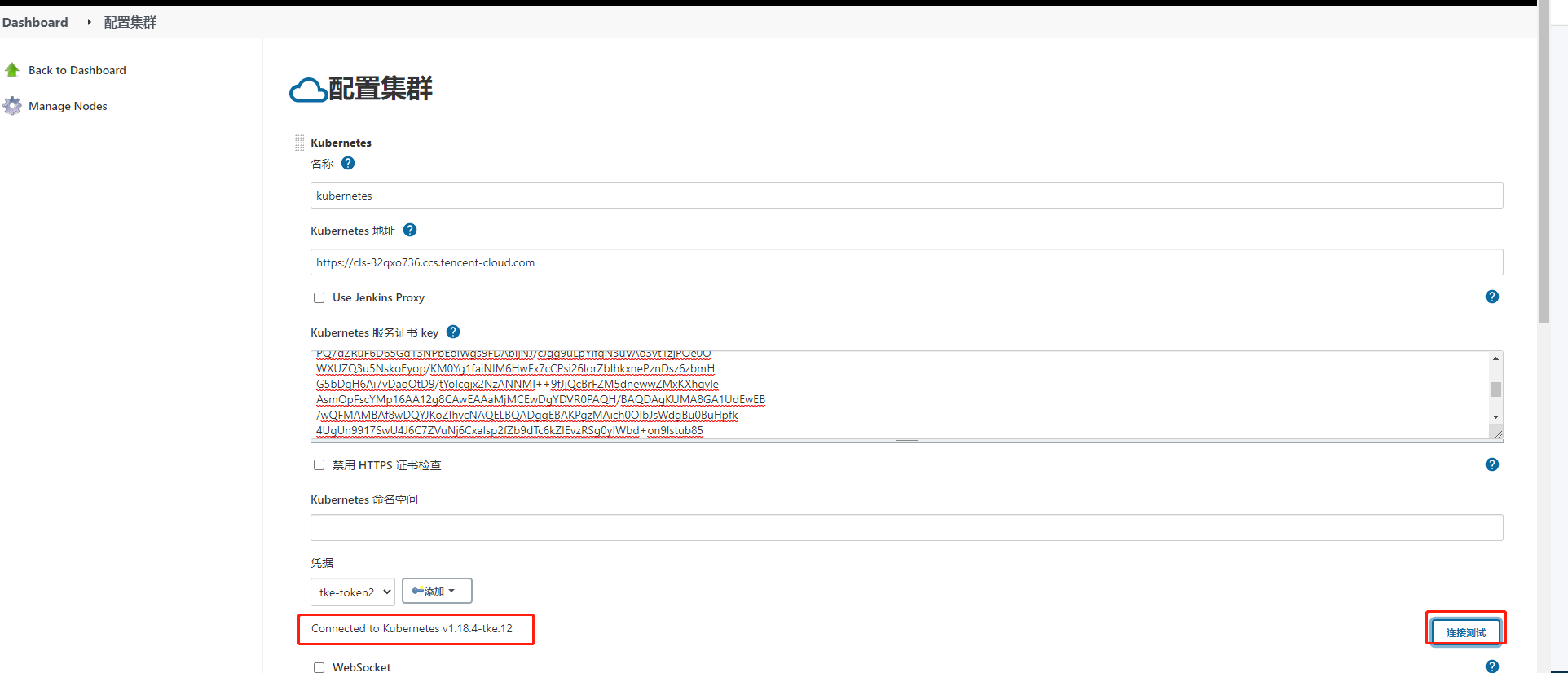Expand the 添加 credentials dropdown button

point(436,591)
